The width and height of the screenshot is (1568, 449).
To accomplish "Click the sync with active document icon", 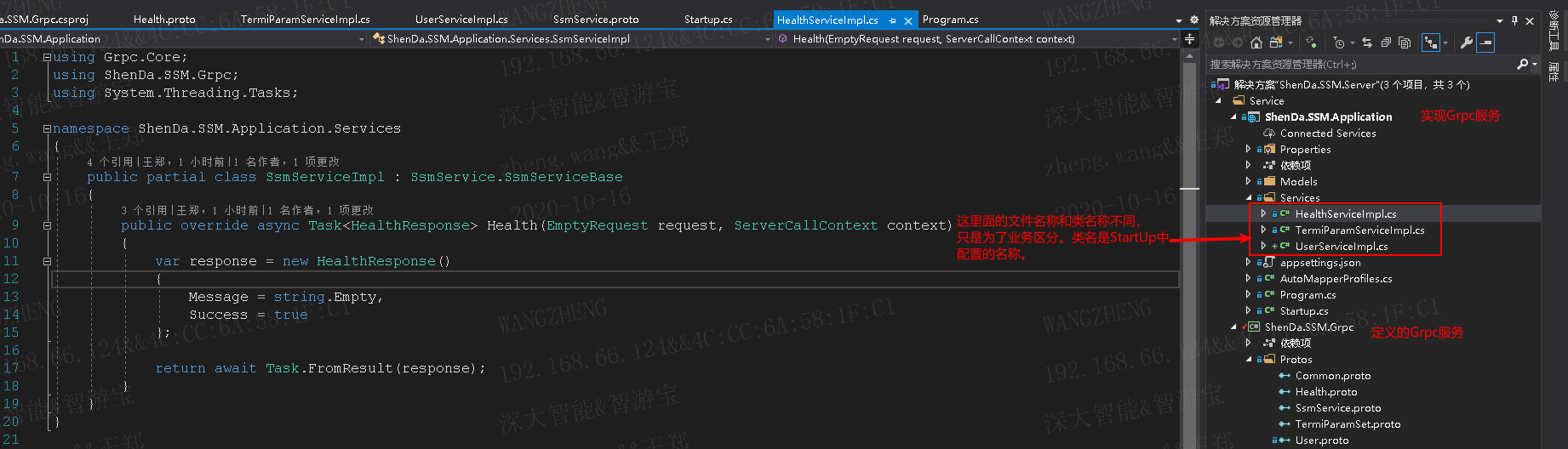I will pyautogui.click(x=1367, y=43).
